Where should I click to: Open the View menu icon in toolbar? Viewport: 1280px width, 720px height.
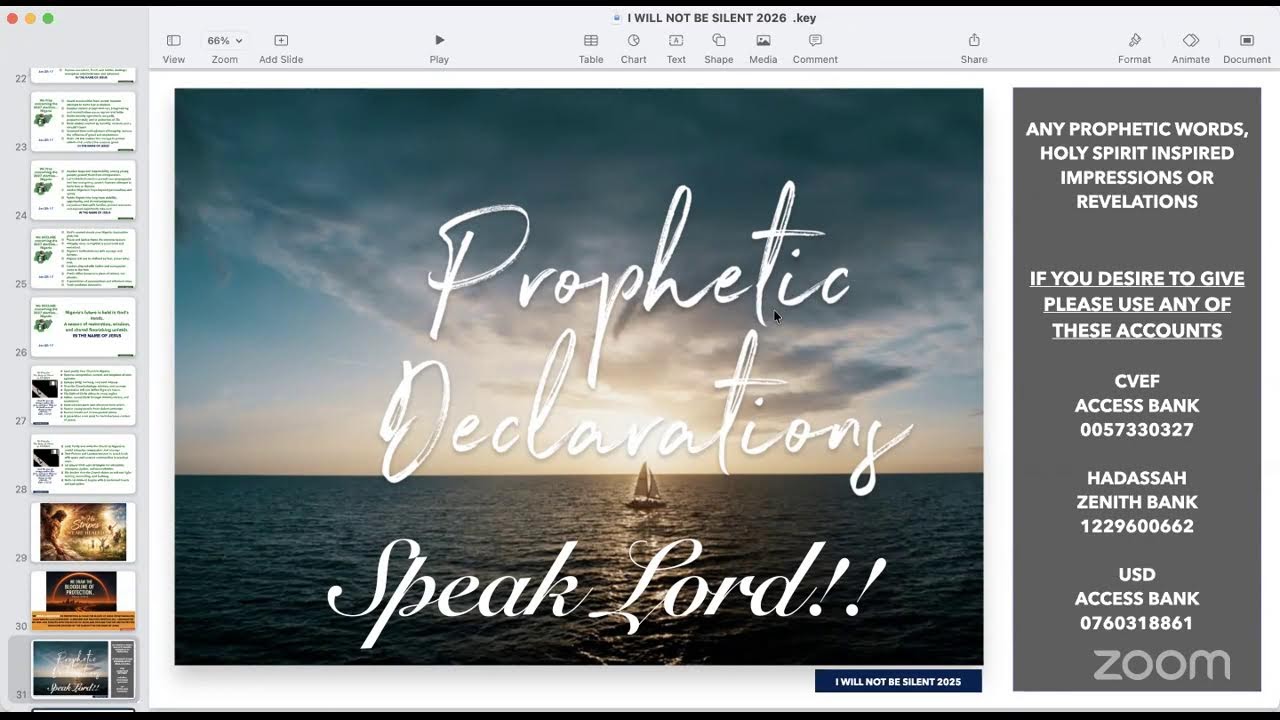[173, 41]
